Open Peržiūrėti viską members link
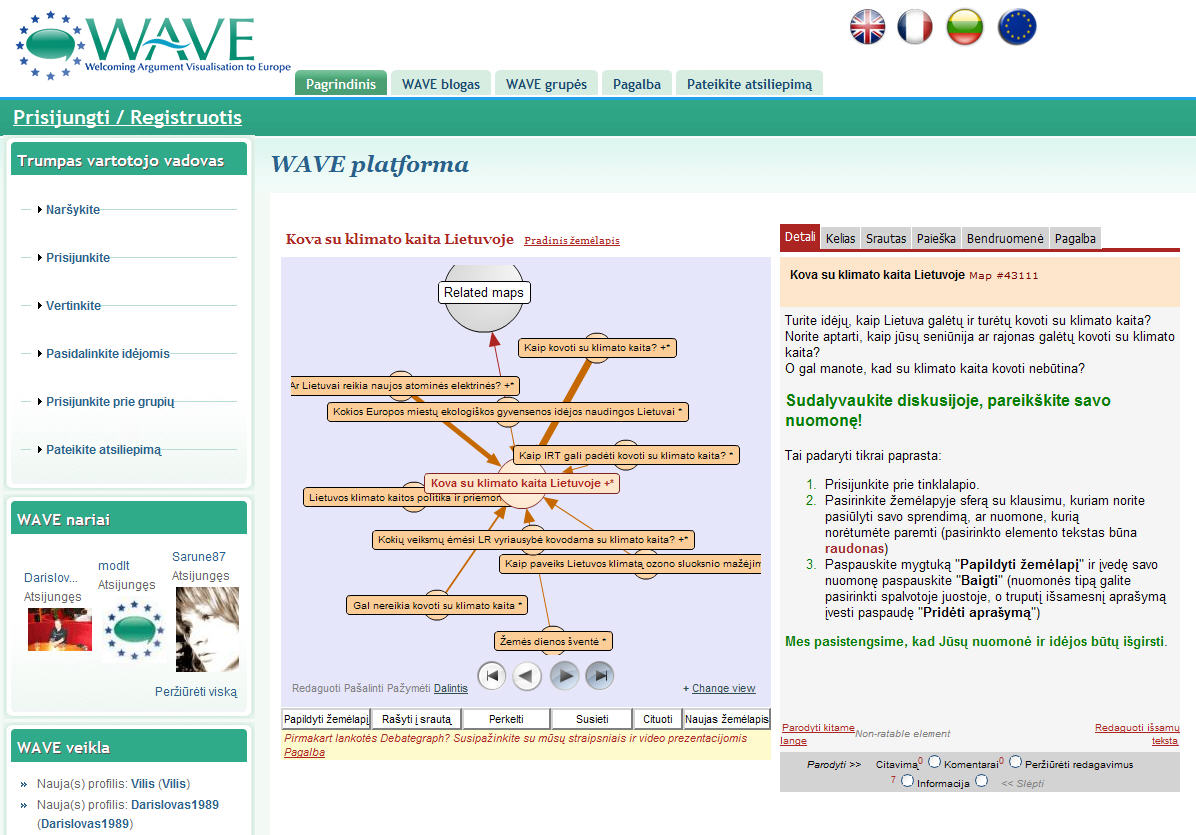The height and width of the screenshot is (835, 1196). [196, 692]
